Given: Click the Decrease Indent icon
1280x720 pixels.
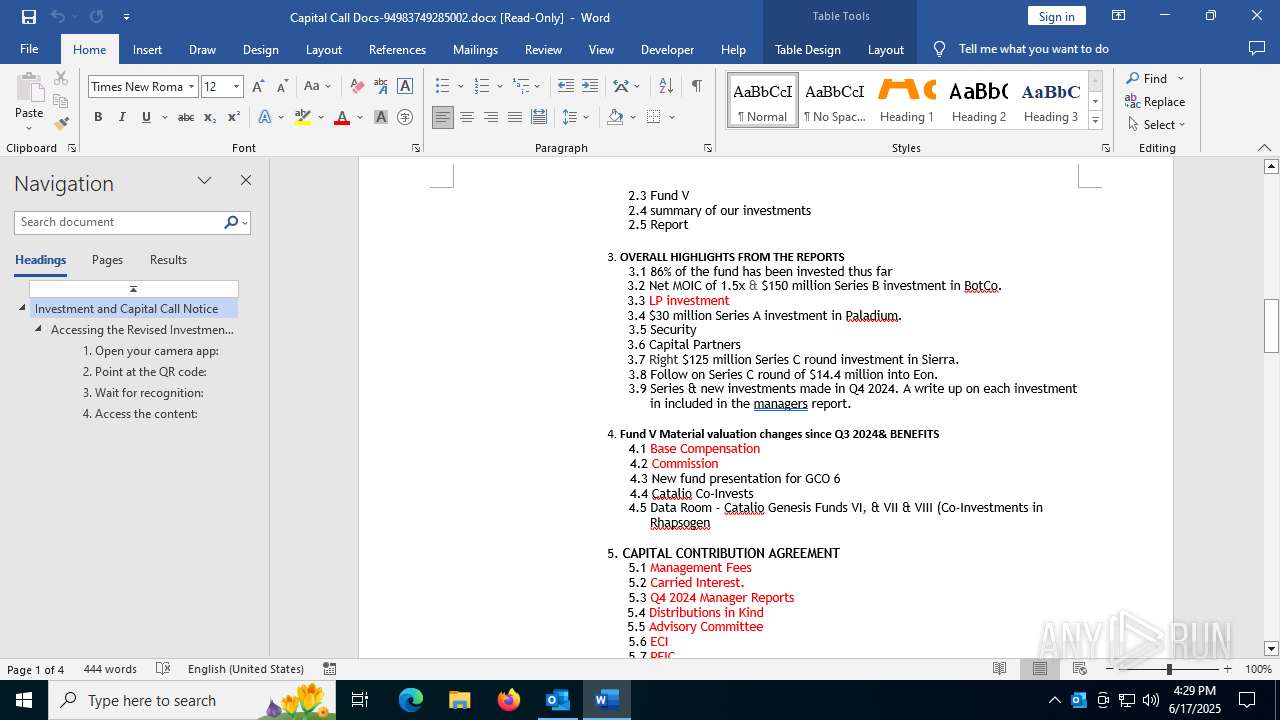Looking at the screenshot, I should [x=566, y=87].
